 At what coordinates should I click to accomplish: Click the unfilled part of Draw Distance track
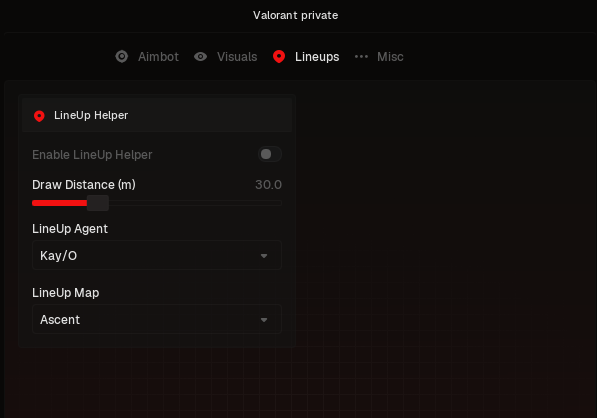pos(195,203)
